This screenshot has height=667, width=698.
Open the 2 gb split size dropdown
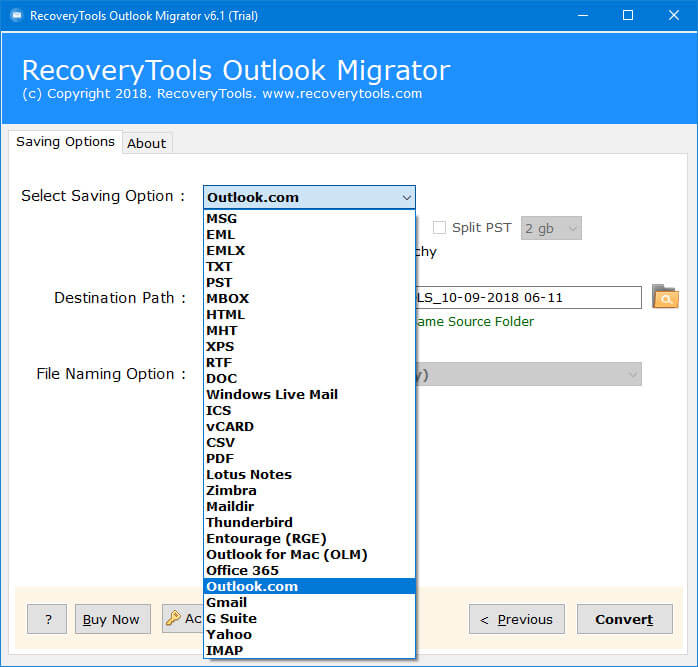551,228
